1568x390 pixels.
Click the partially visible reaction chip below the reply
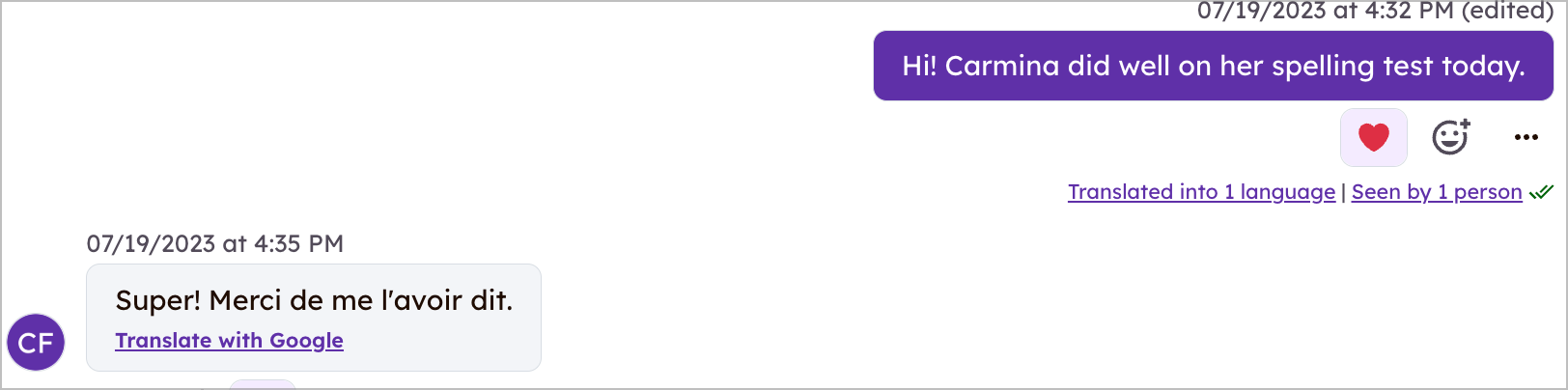click(x=262, y=384)
